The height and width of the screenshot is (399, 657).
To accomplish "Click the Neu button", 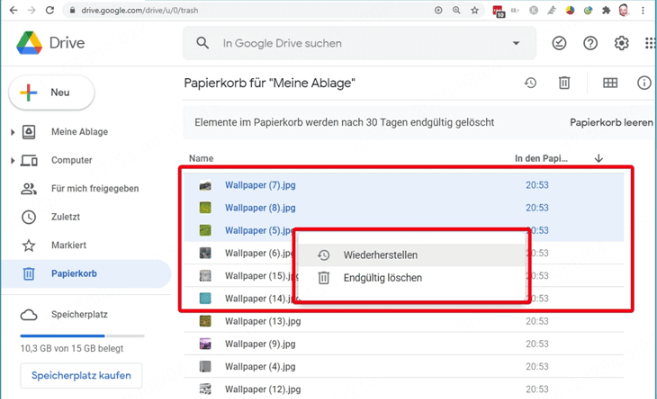I will pyautogui.click(x=52, y=92).
